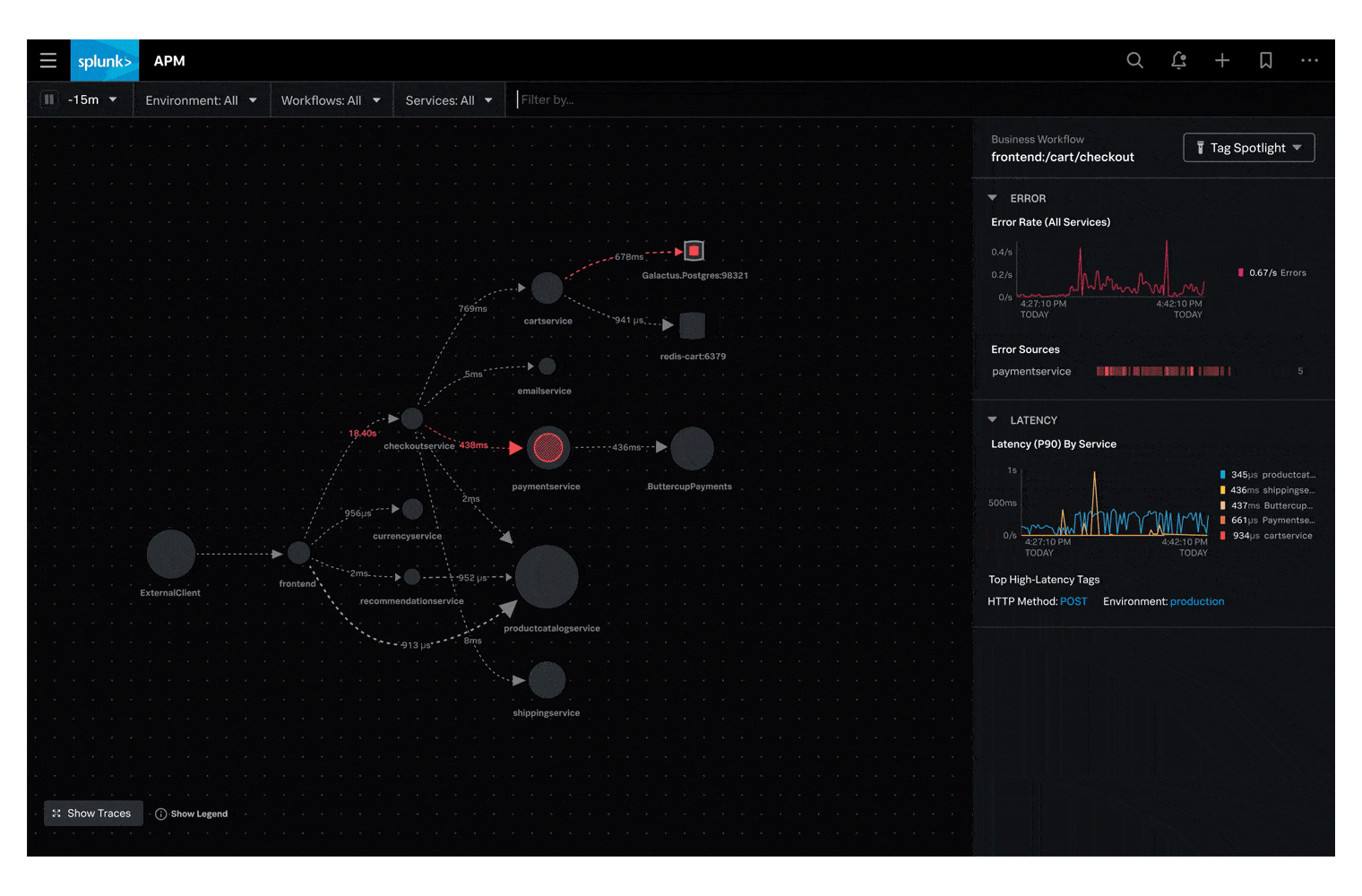Collapse the LATENCY section

coord(992,419)
